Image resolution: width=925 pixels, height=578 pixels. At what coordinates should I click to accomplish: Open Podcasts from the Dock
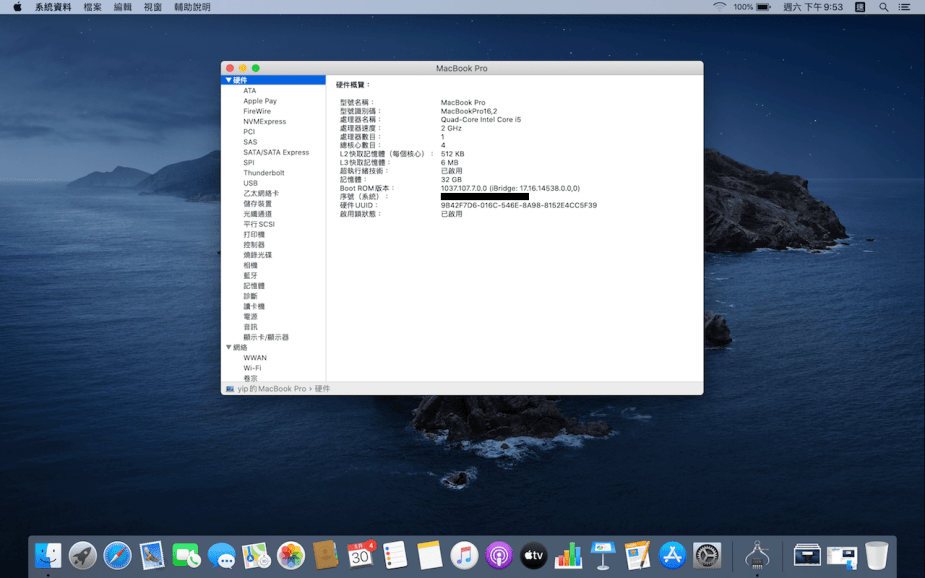499,555
